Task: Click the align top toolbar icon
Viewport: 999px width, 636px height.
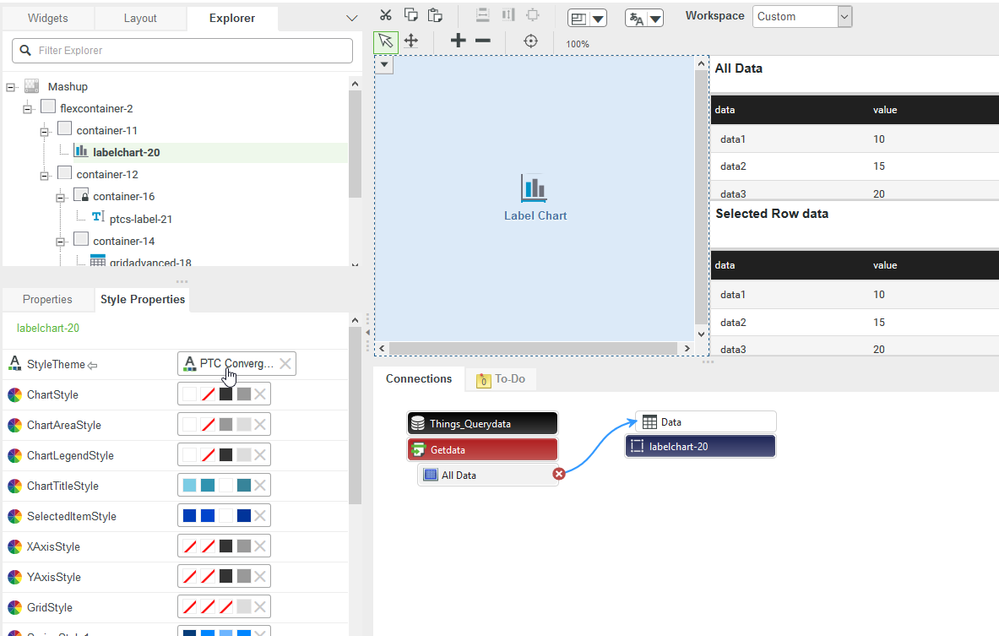Action: tap(482, 15)
